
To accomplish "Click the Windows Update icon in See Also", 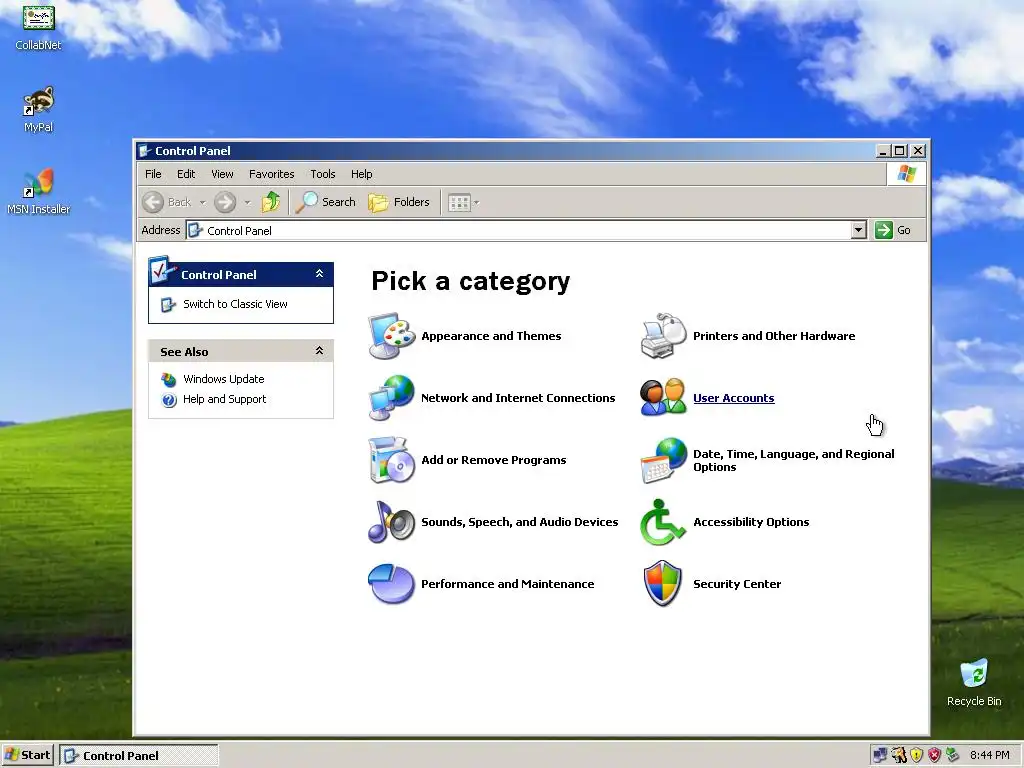I will coord(168,379).
